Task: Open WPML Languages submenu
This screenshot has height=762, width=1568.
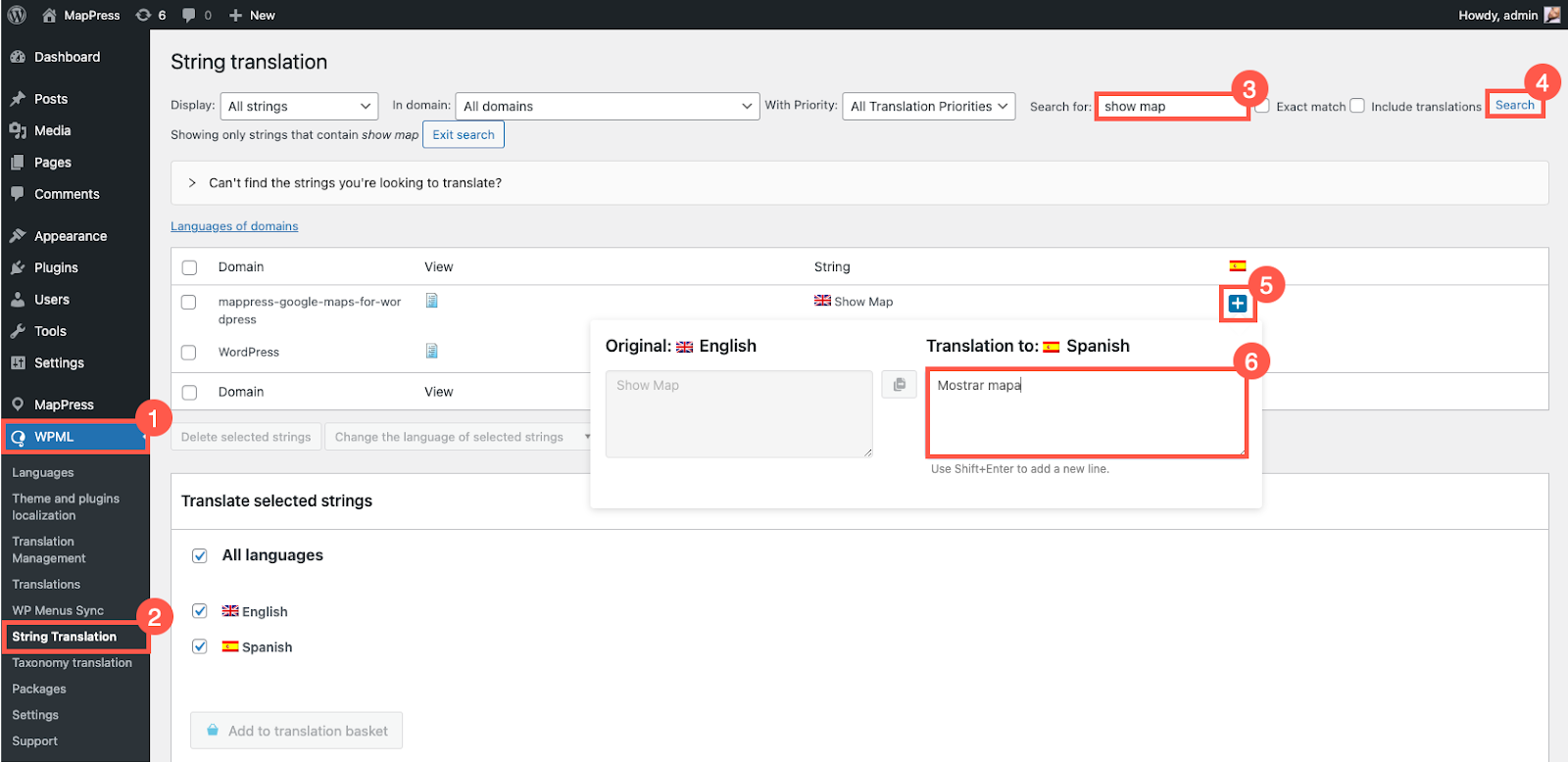Action: coord(43,472)
